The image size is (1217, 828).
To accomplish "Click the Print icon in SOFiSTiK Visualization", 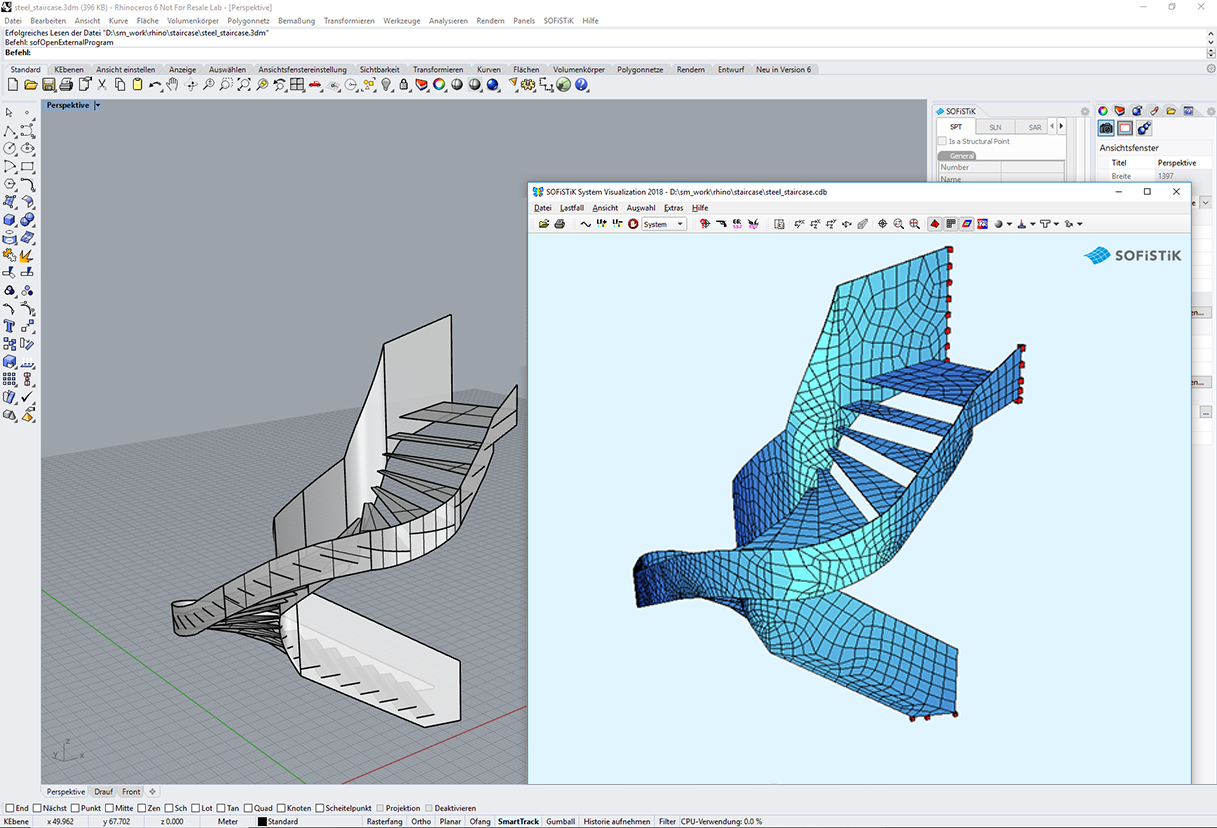I will tap(560, 224).
